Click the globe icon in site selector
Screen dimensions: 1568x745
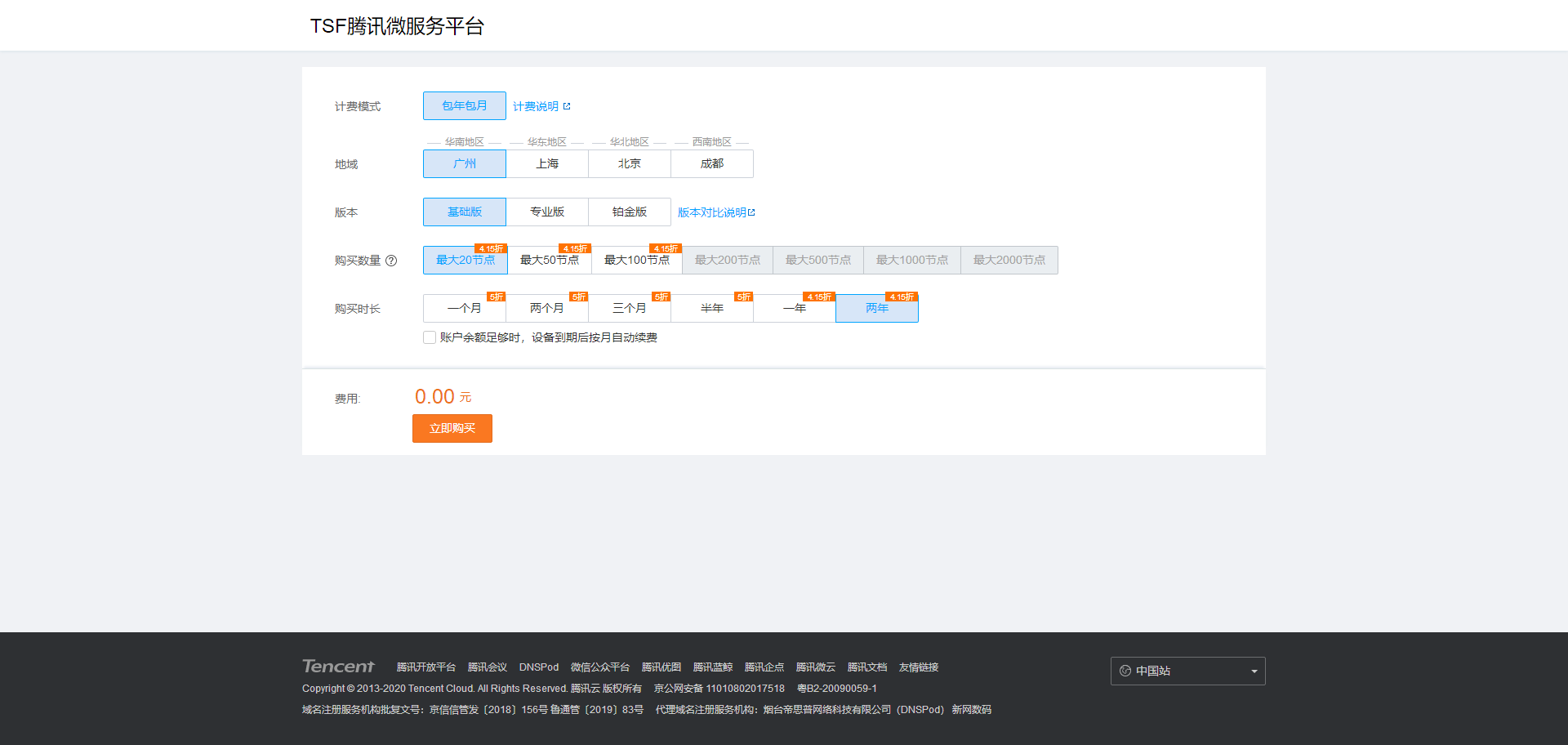click(1125, 671)
